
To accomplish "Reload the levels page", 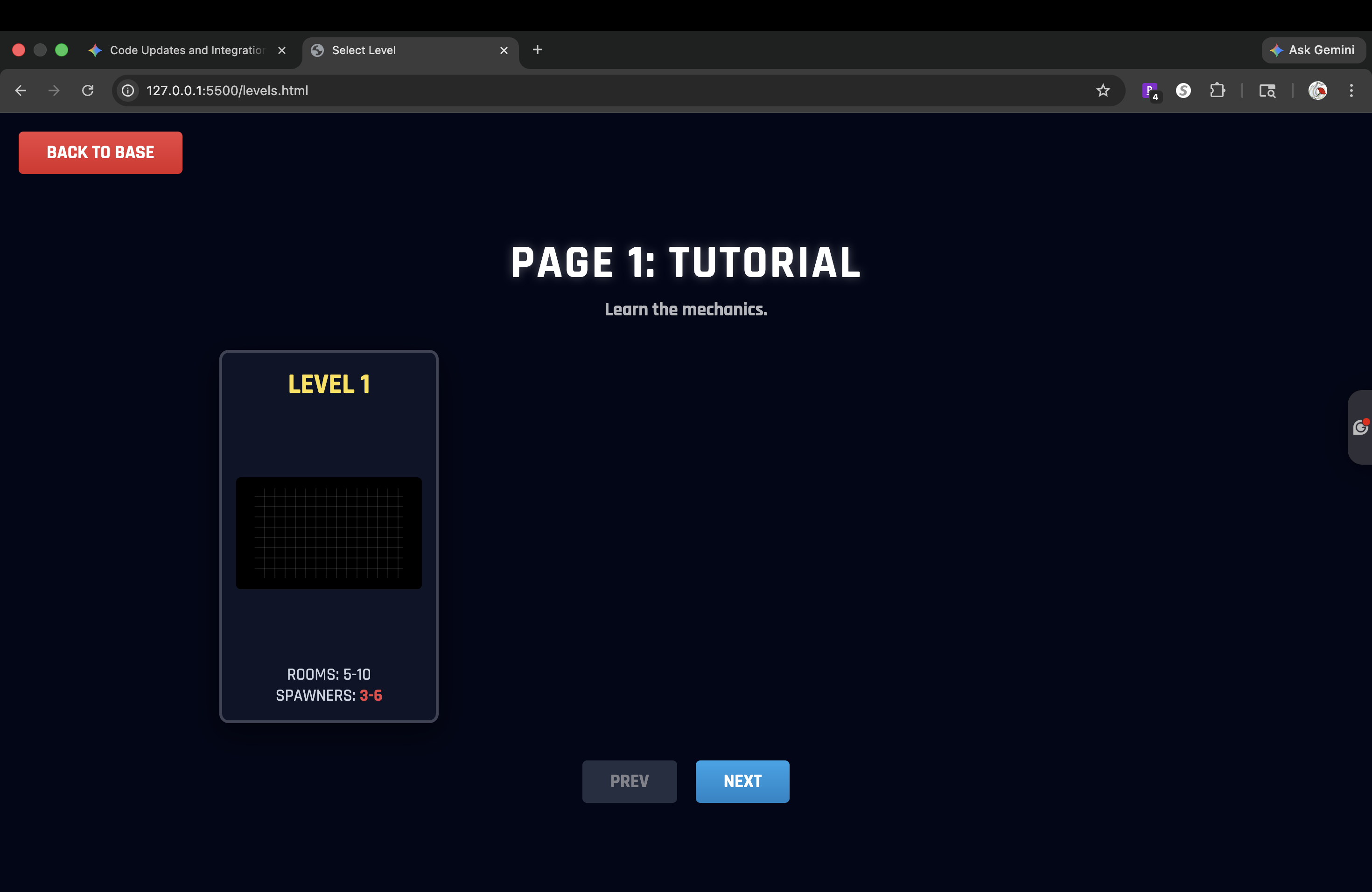I will 88,91.
